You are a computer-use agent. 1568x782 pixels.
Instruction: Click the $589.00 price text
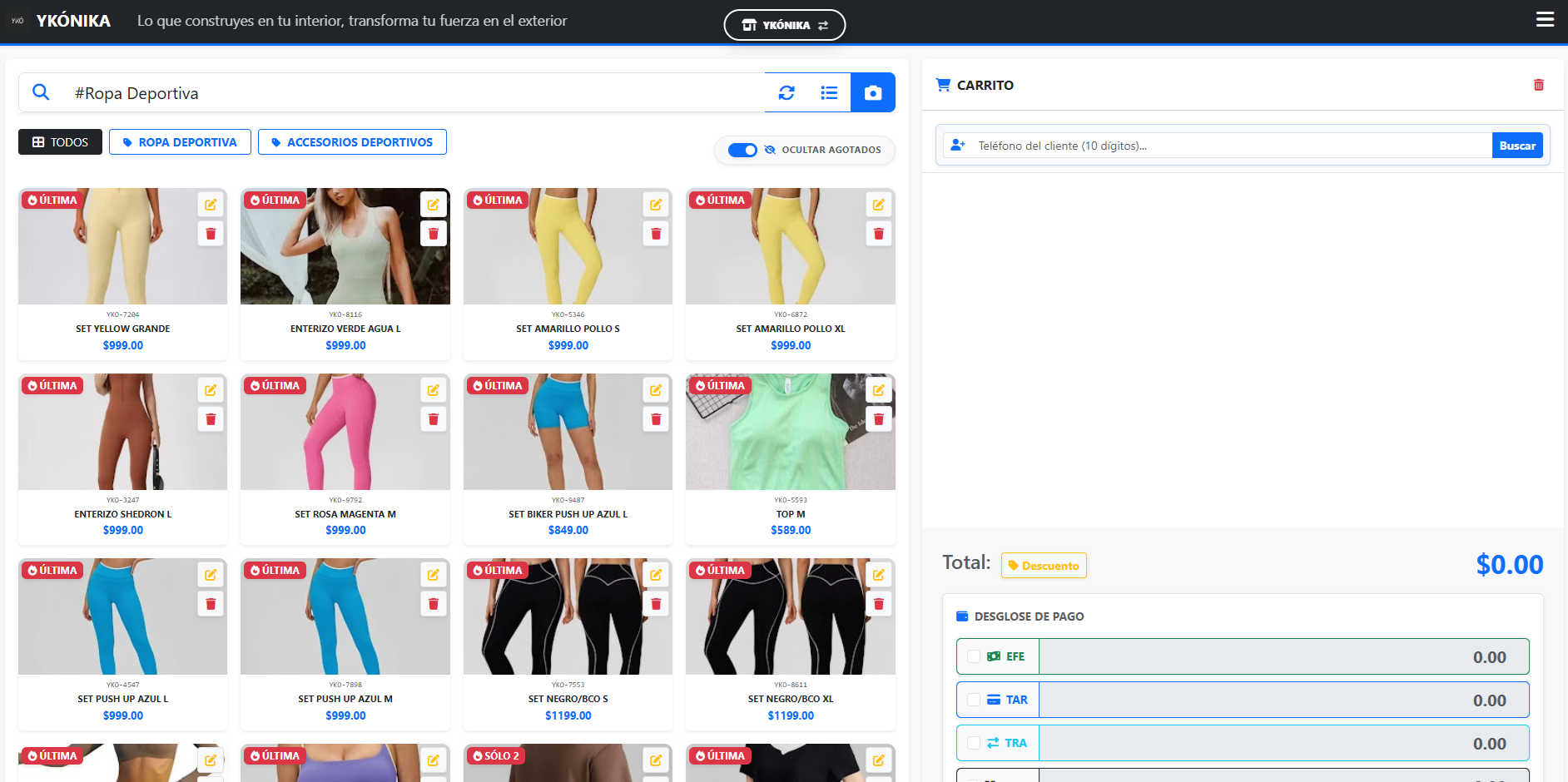coord(791,530)
